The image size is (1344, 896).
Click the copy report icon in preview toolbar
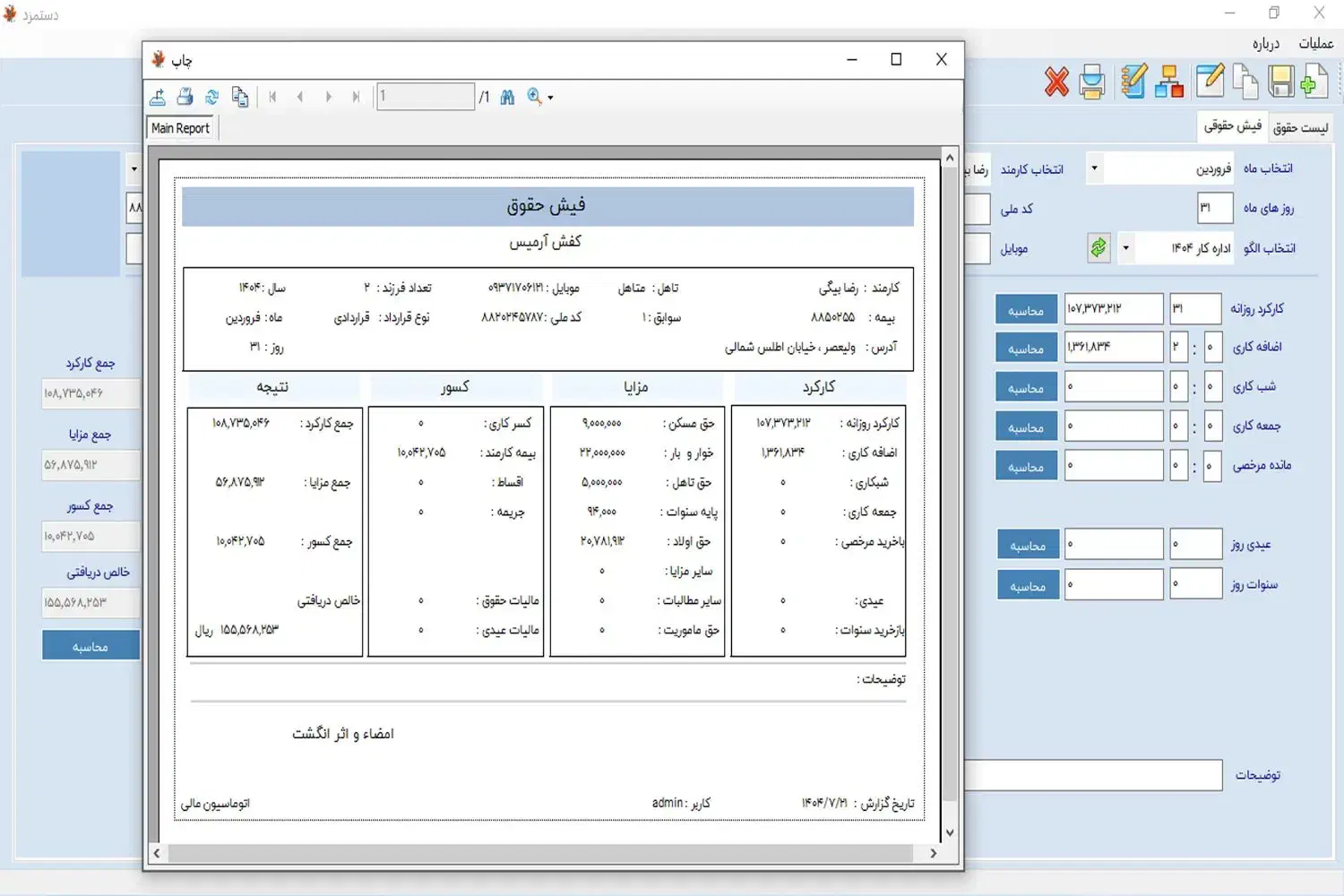click(240, 97)
